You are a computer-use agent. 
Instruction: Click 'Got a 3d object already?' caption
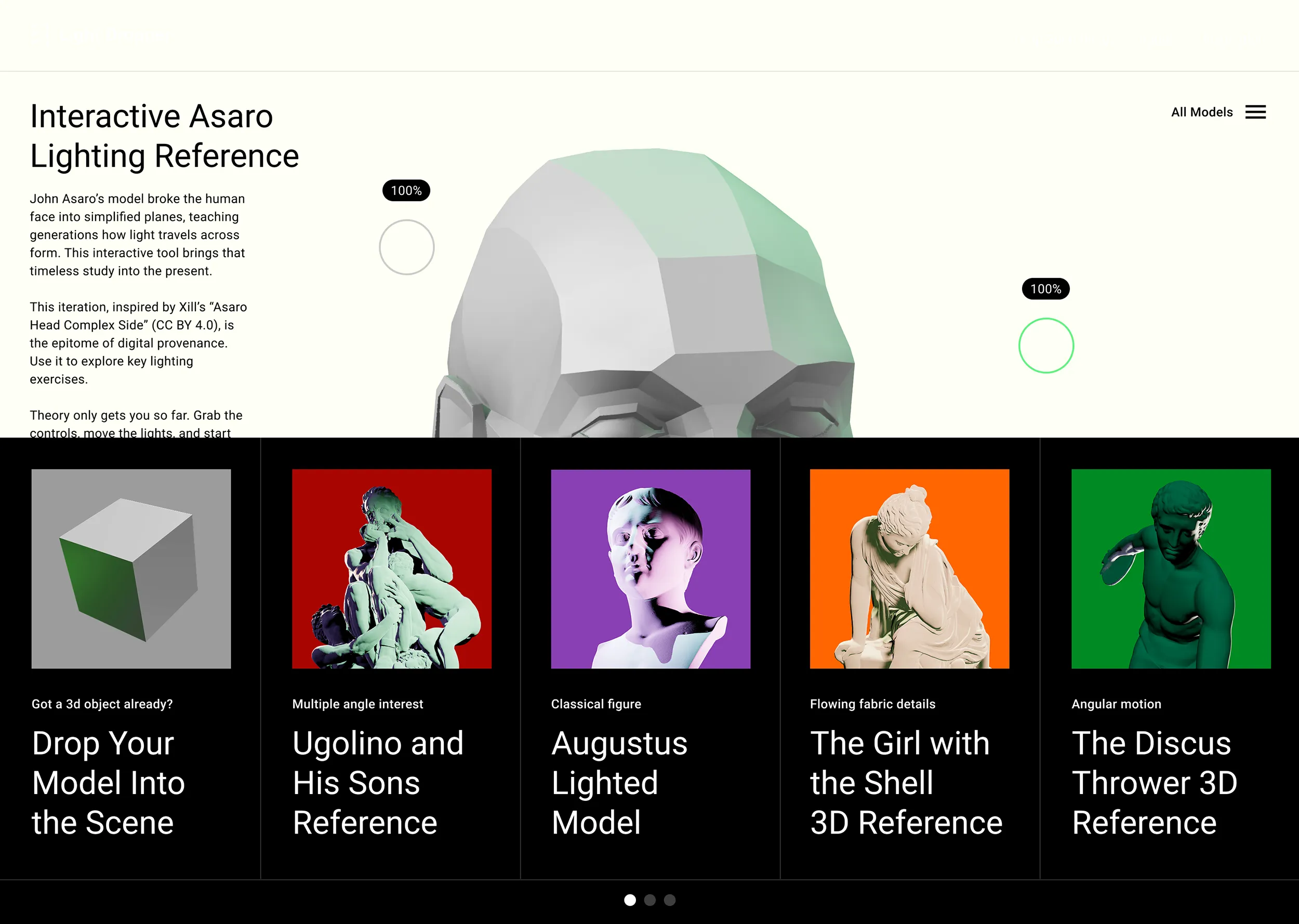click(x=102, y=704)
